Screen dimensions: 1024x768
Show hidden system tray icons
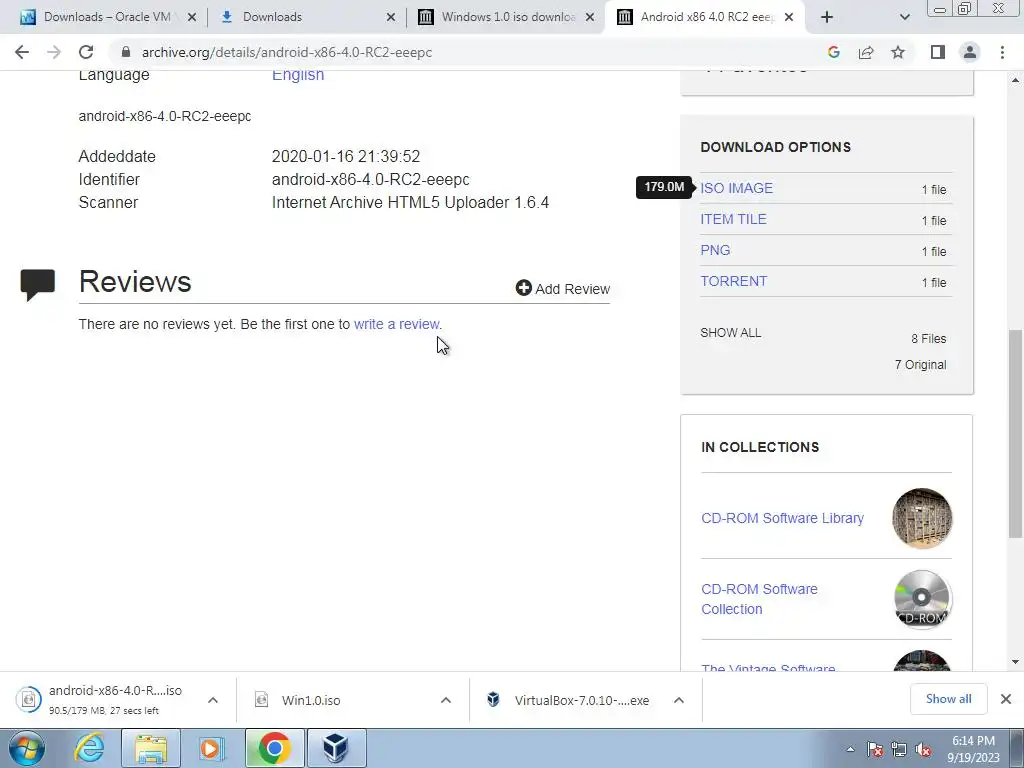pyautogui.click(x=850, y=749)
